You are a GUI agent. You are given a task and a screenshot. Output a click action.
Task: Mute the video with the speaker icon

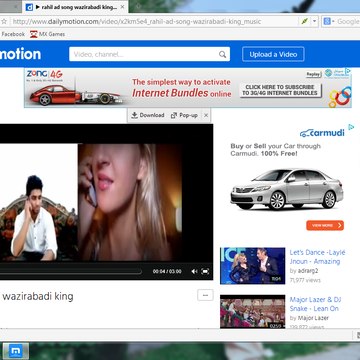pos(194,271)
